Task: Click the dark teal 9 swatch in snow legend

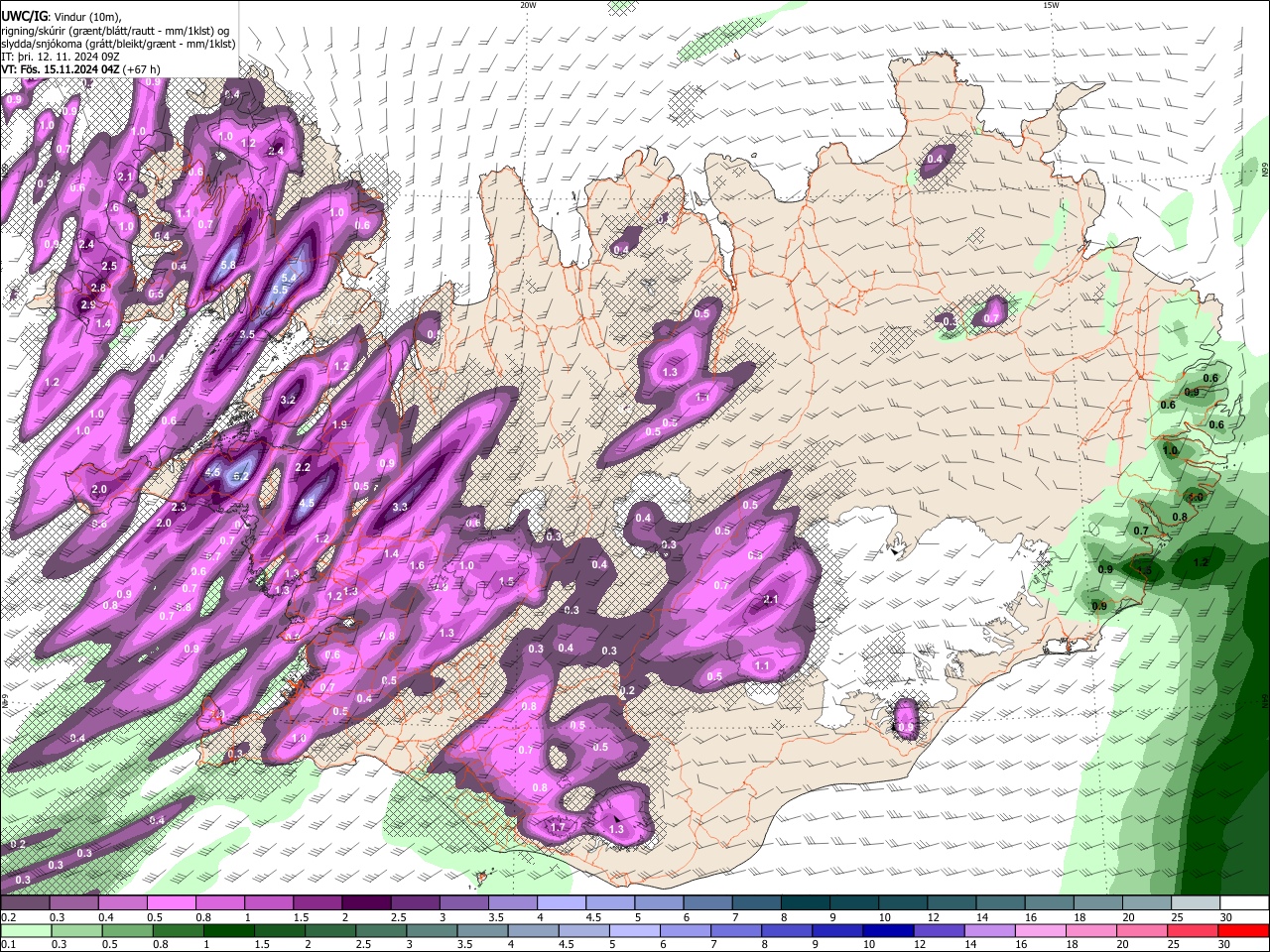Action: click(852, 903)
